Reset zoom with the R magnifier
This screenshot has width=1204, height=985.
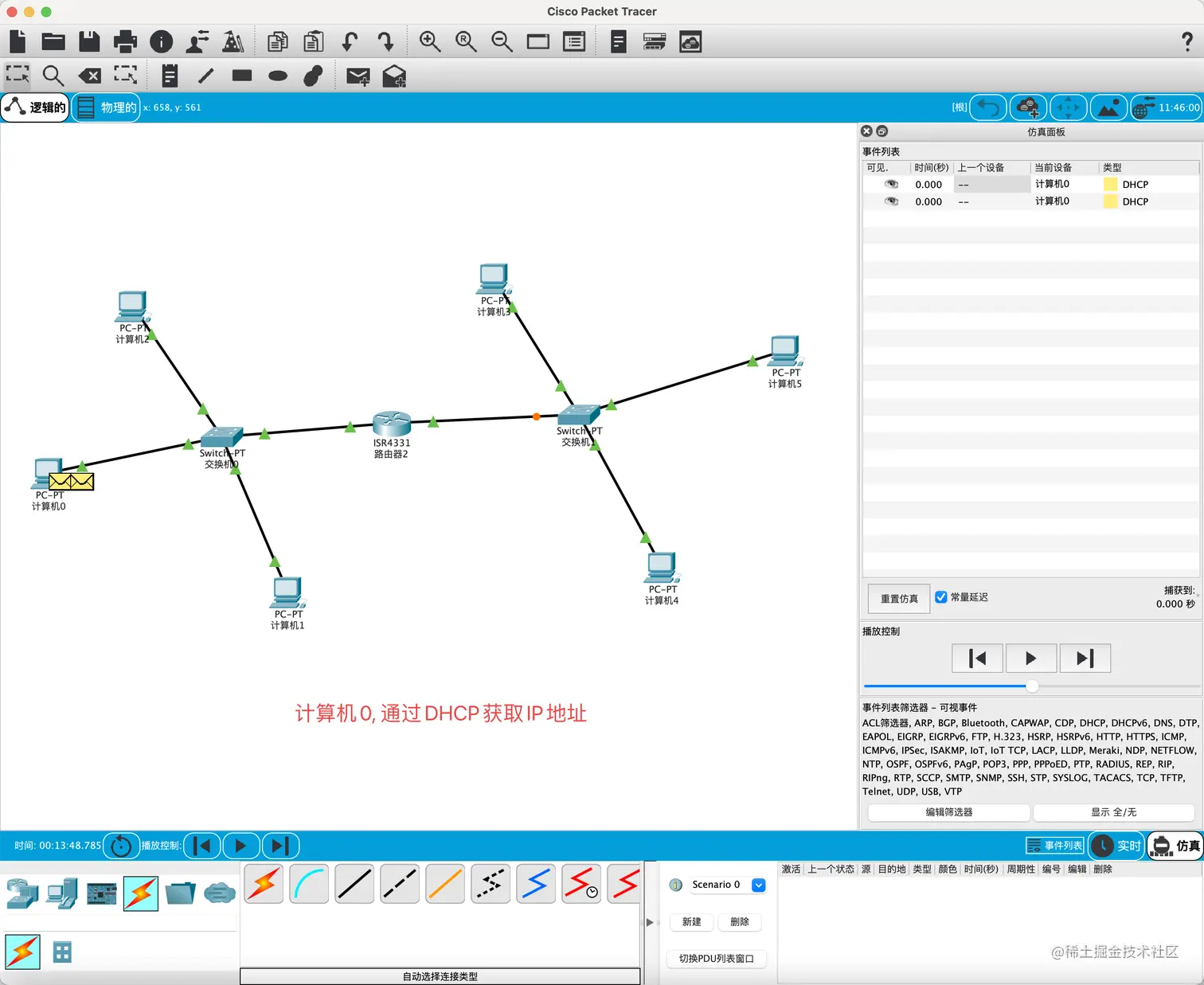[466, 41]
